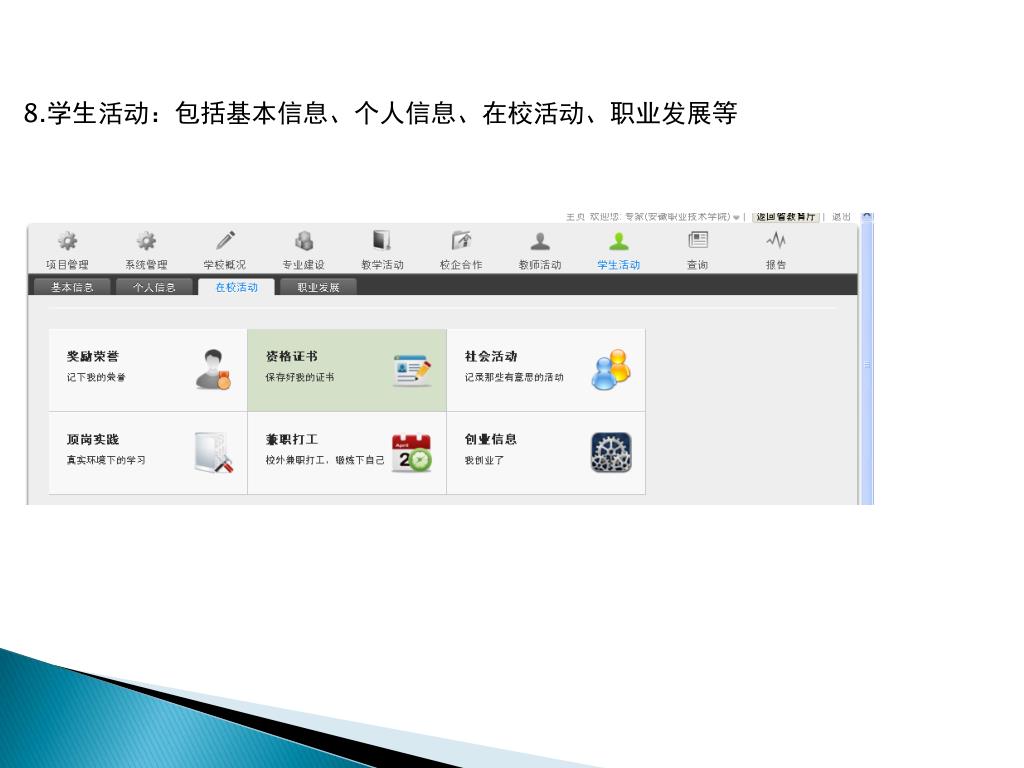1024x768 pixels.
Task: Open the 专业建设 blocks icon
Action: pyautogui.click(x=304, y=240)
